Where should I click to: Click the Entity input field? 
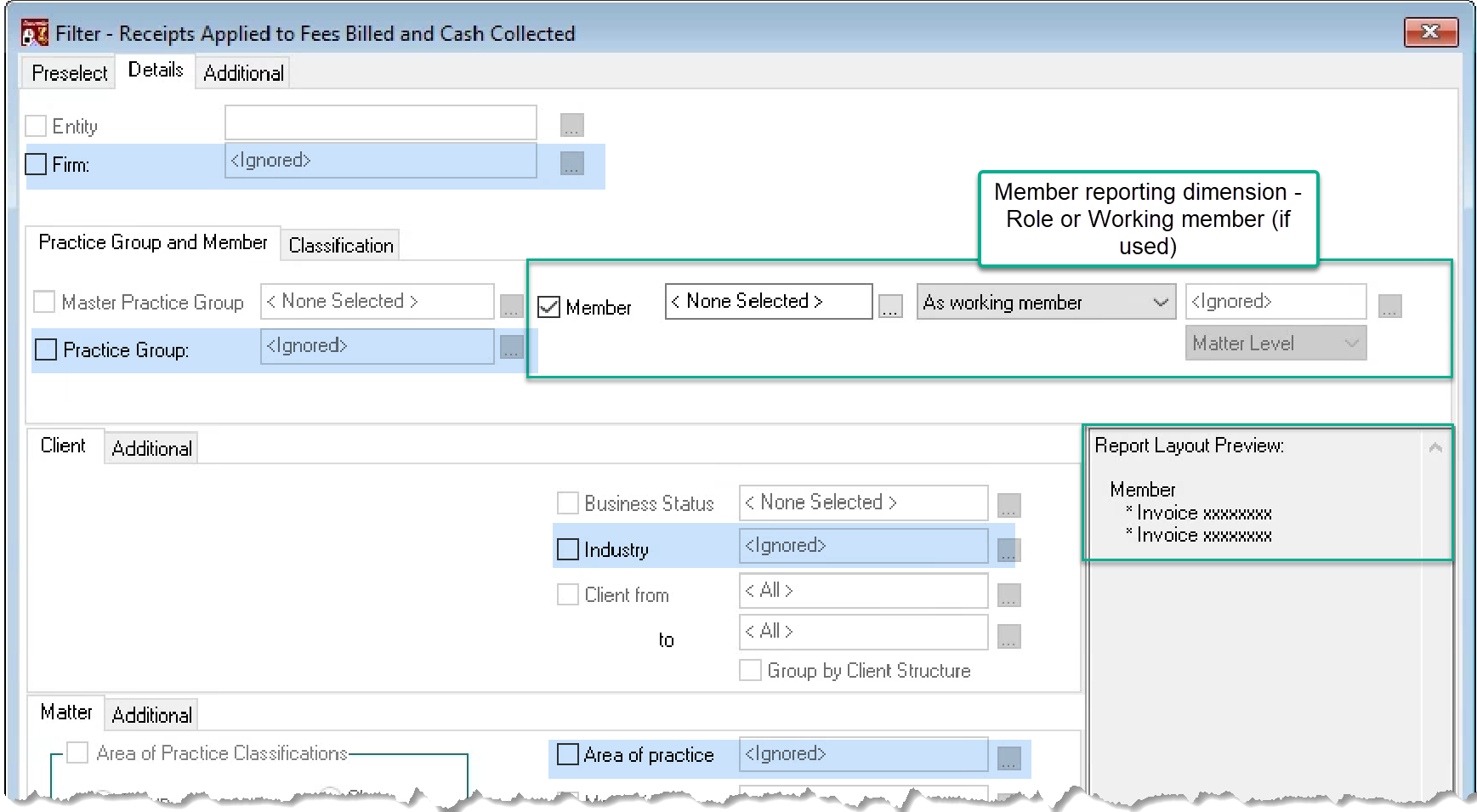pyautogui.click(x=381, y=122)
